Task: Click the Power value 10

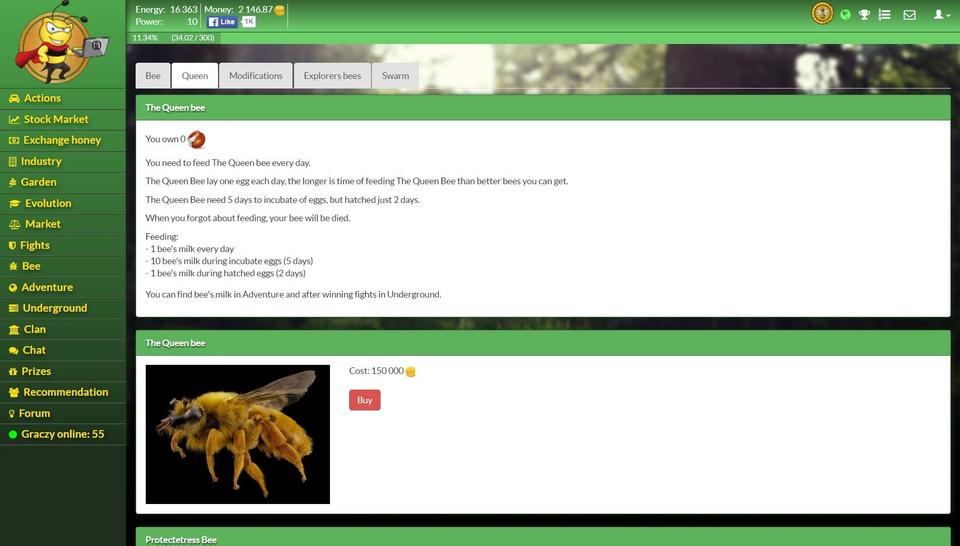Action: click(192, 22)
